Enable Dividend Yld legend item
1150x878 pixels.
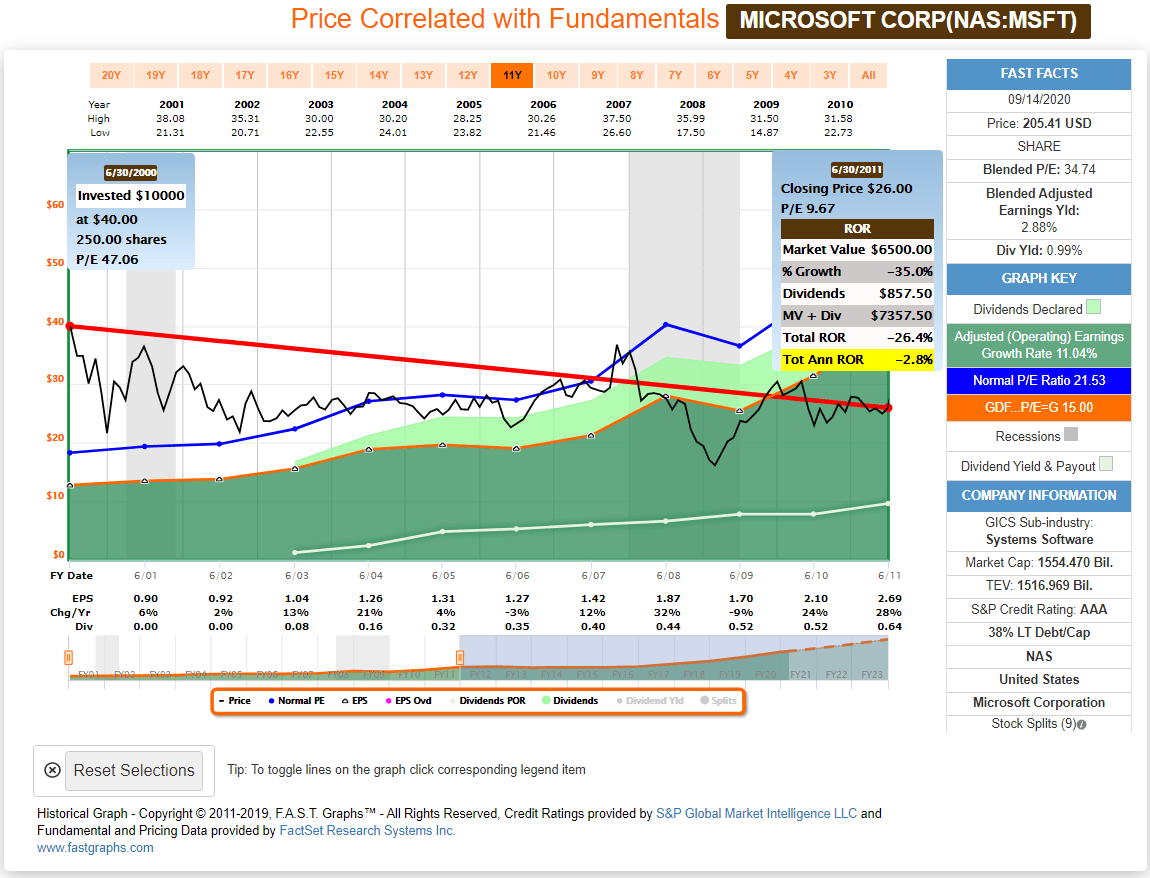tap(650, 700)
